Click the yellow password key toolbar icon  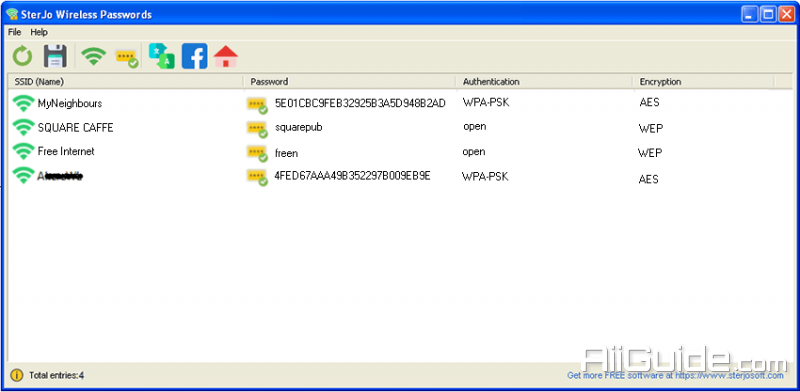(127, 58)
